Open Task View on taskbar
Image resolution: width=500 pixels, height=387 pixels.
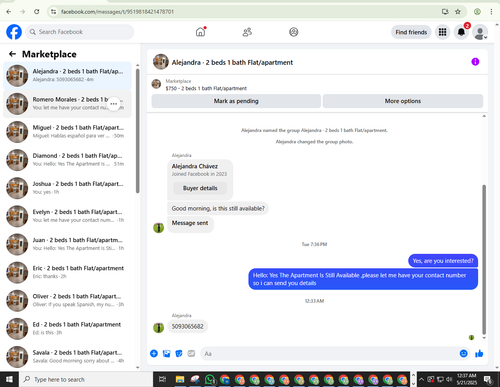point(162,379)
